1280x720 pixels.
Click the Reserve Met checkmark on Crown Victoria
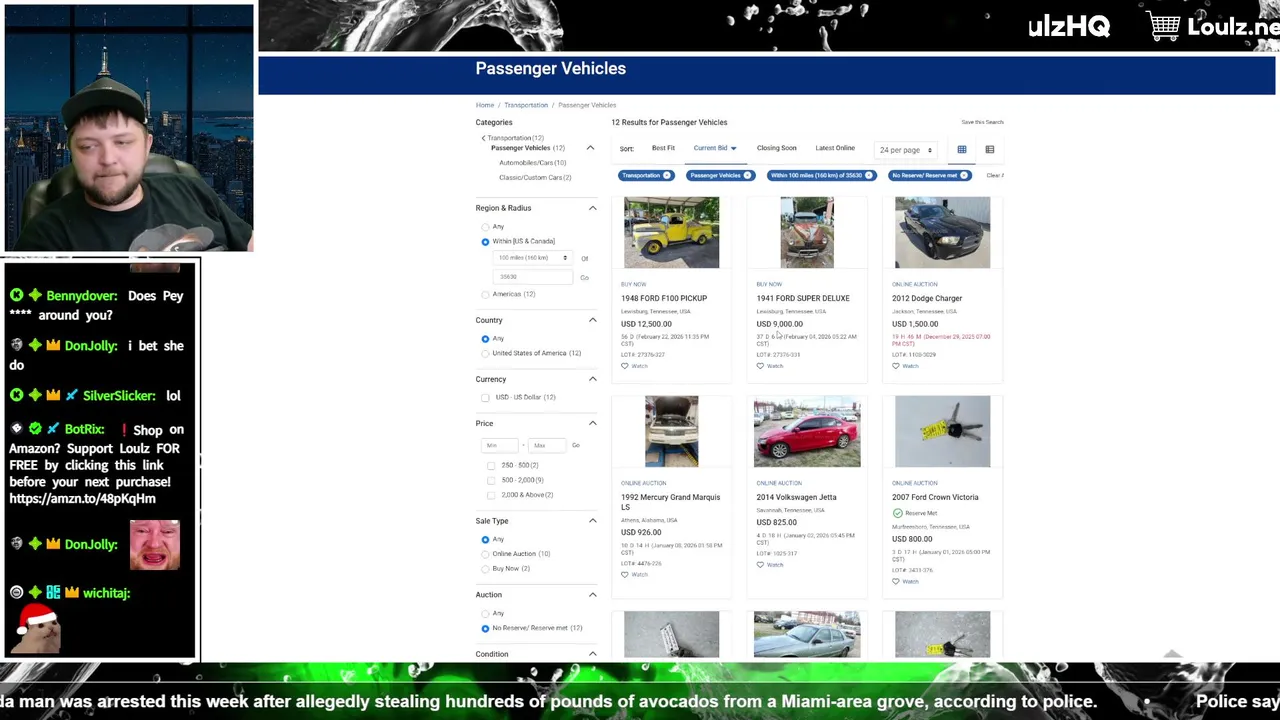[x=897, y=513]
